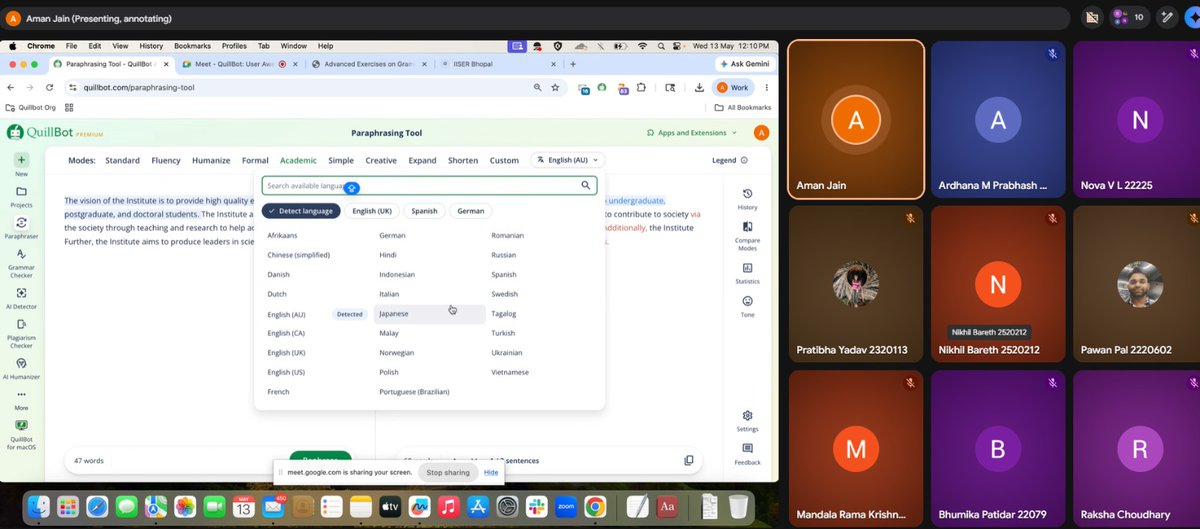Screen dimensions: 1200x529
Task: Open the AI Detector sidebar tool
Action: pyautogui.click(x=21, y=298)
